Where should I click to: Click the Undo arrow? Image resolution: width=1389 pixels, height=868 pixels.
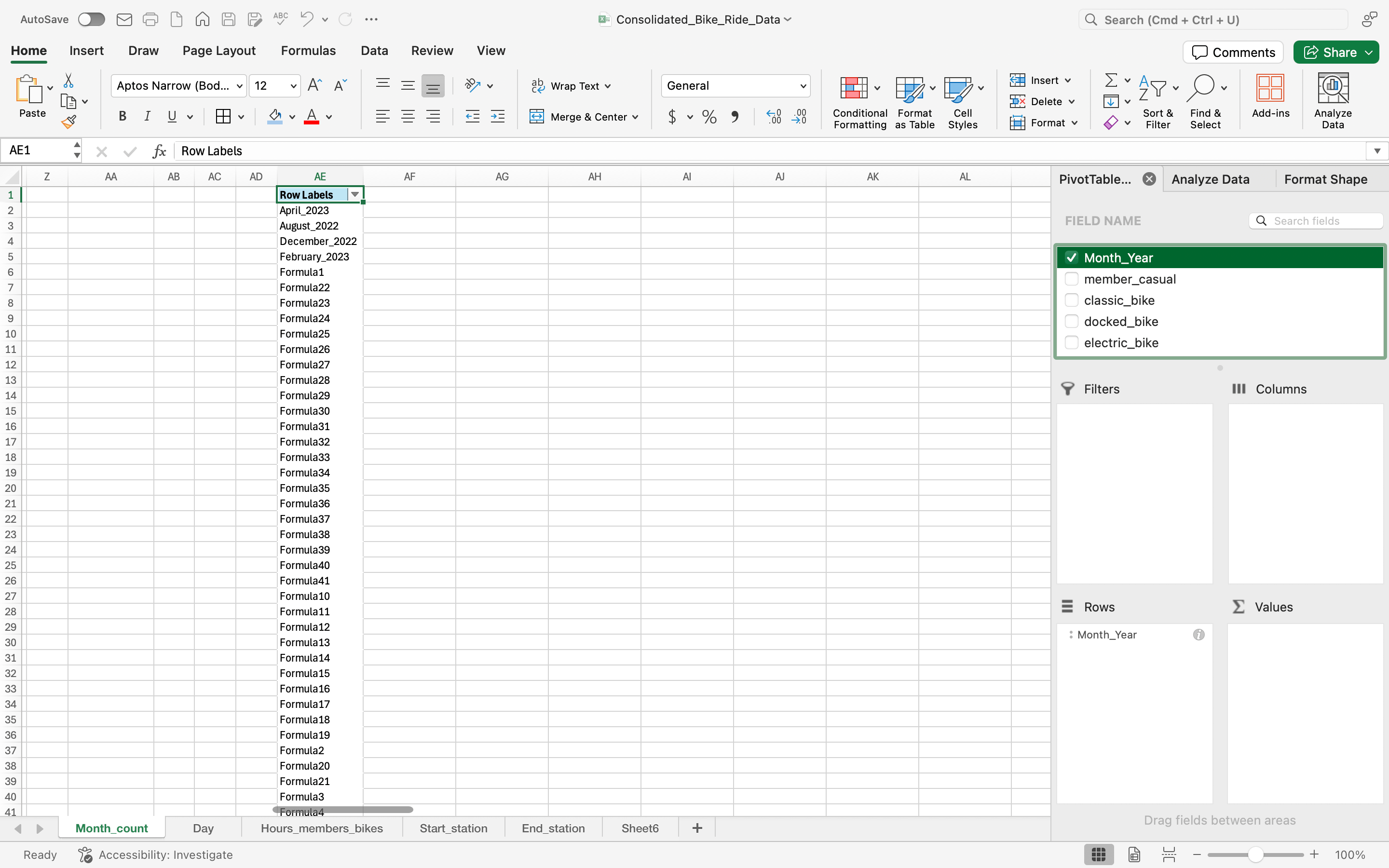[307, 19]
